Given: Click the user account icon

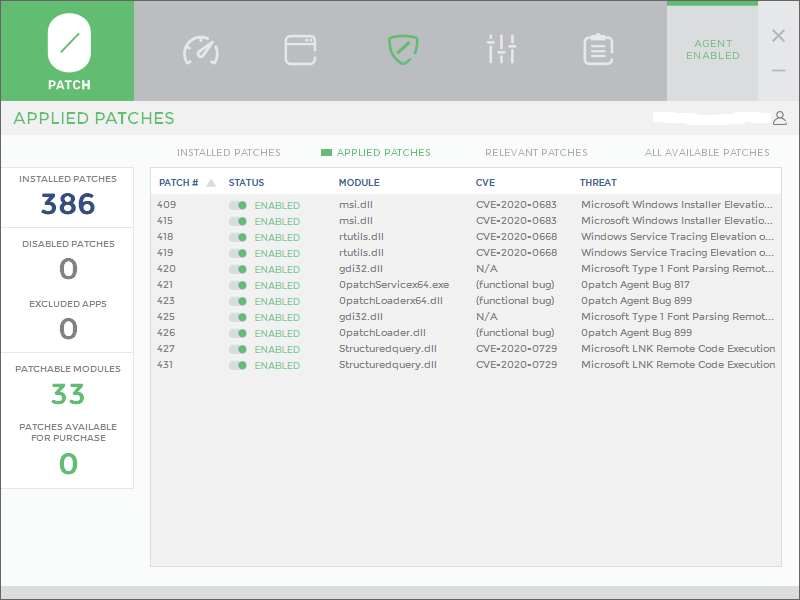Looking at the screenshot, I should tap(779, 118).
